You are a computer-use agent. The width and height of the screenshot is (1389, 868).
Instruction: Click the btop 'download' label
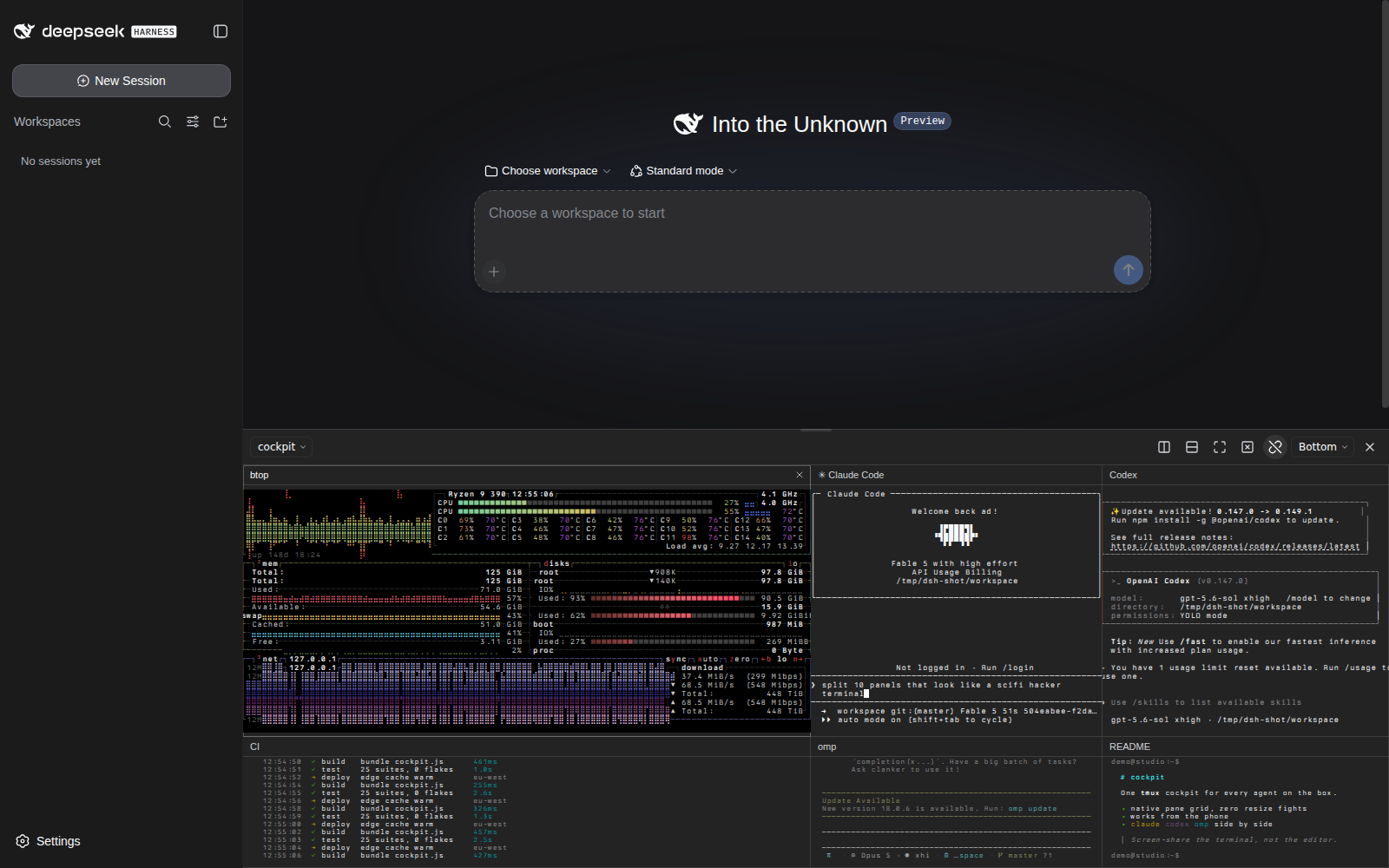[701, 667]
